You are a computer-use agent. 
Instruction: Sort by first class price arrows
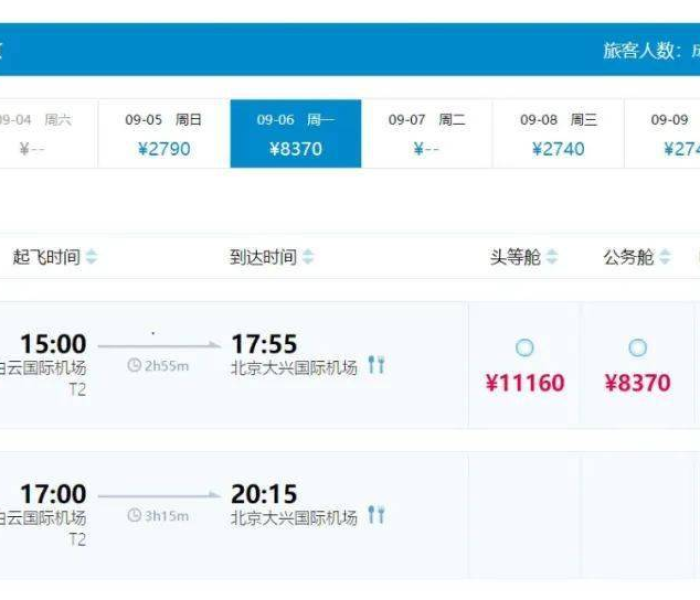coord(552,258)
